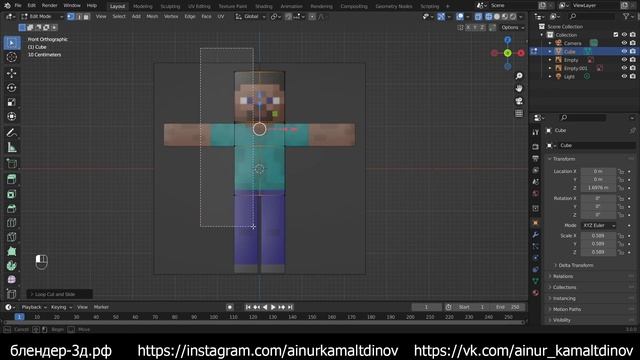Enable vertex select mode
Viewport: 640px width, 360px height.
(71, 17)
